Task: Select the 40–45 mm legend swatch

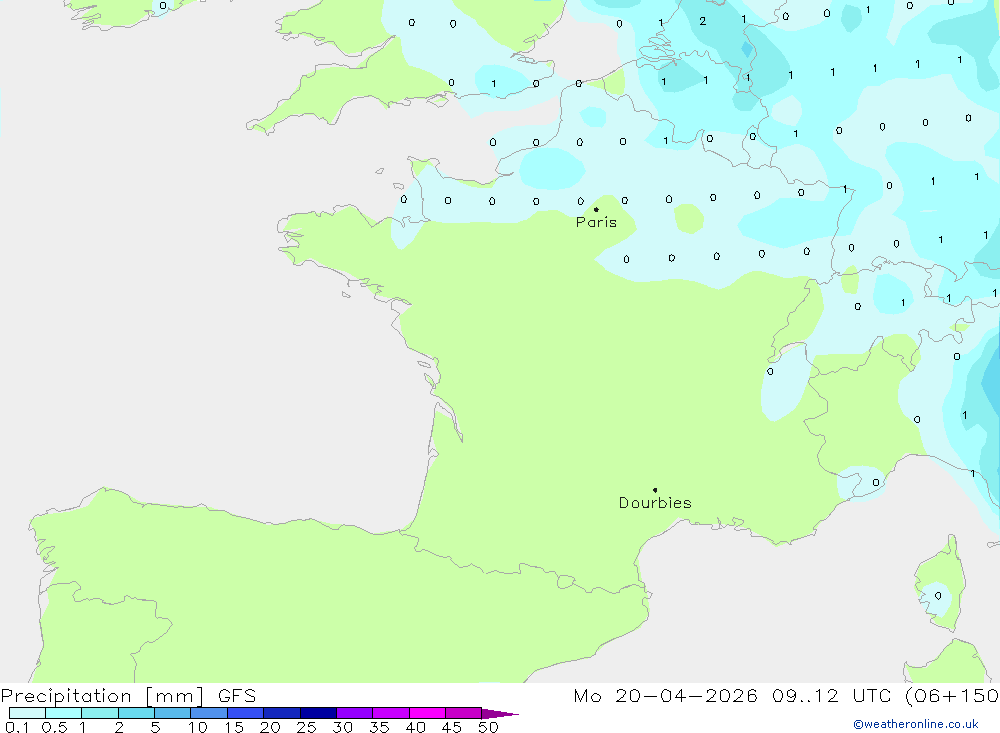Action: (x=427, y=713)
